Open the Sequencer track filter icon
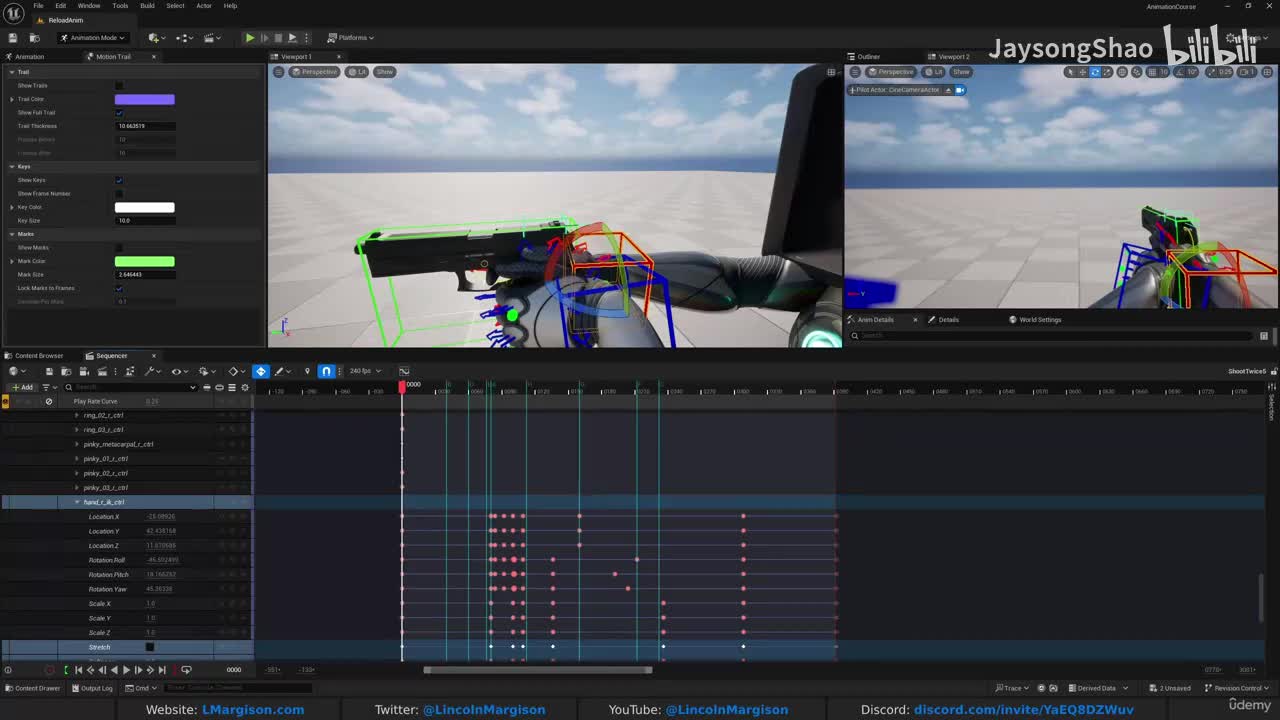This screenshot has width=1280, height=720. click(x=47, y=387)
